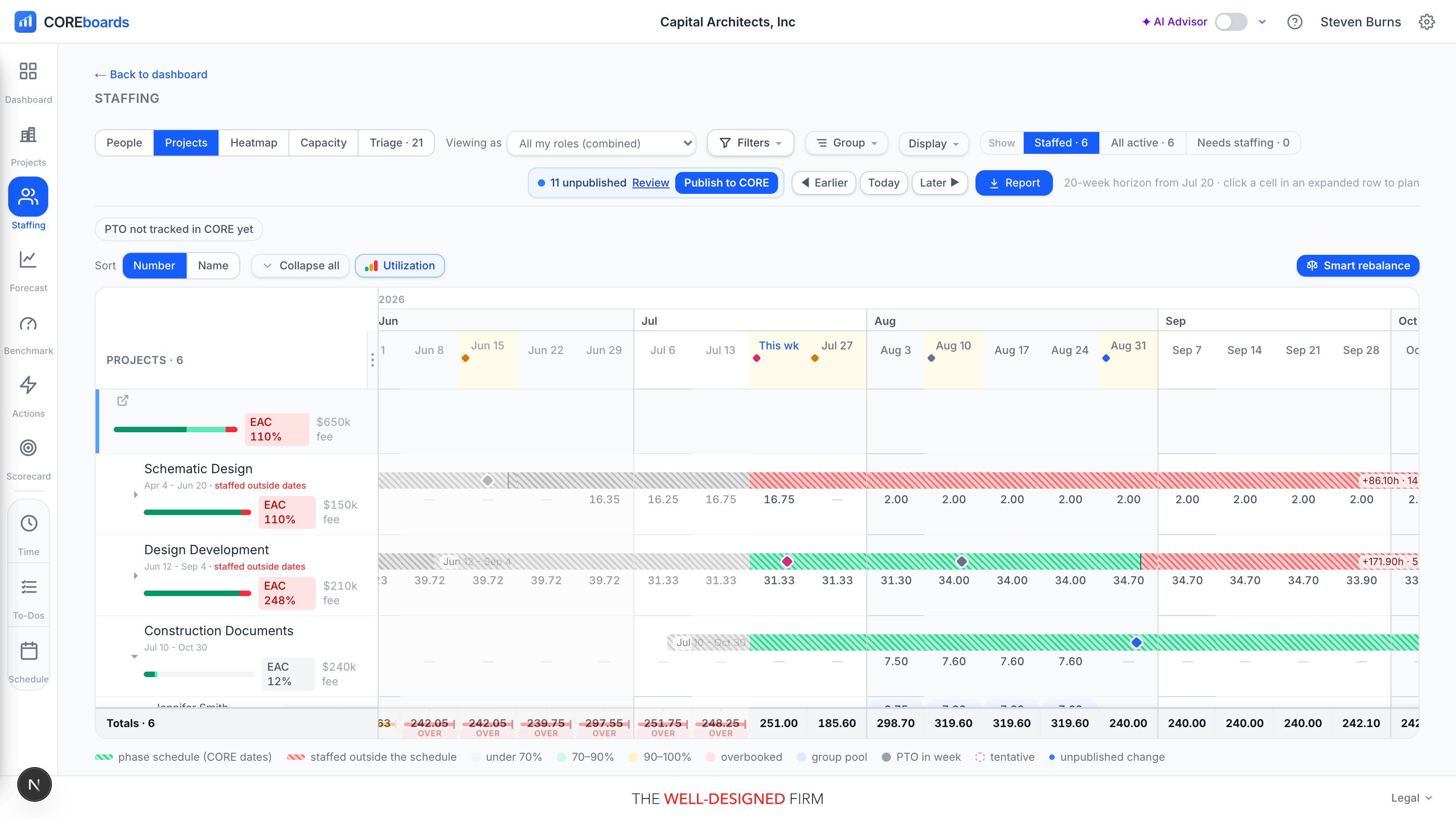Click Steven Burns user name

[1360, 22]
